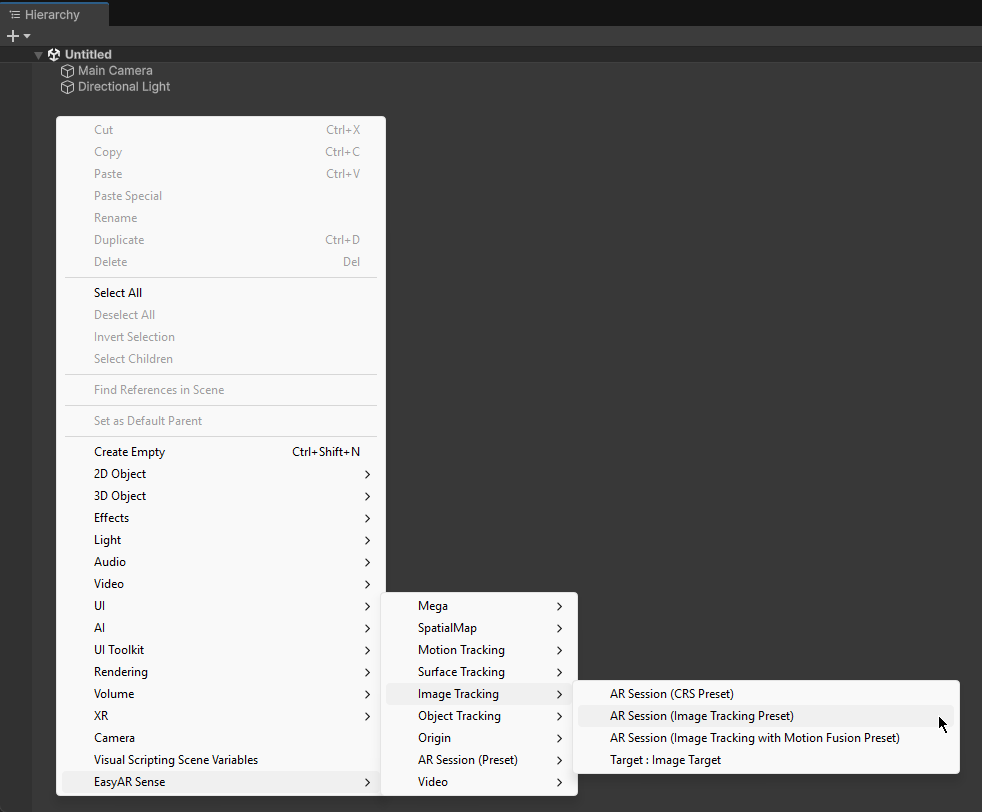Select AR Session with Motion Fusion Preset
Image resolution: width=982 pixels, height=812 pixels.
pos(754,738)
